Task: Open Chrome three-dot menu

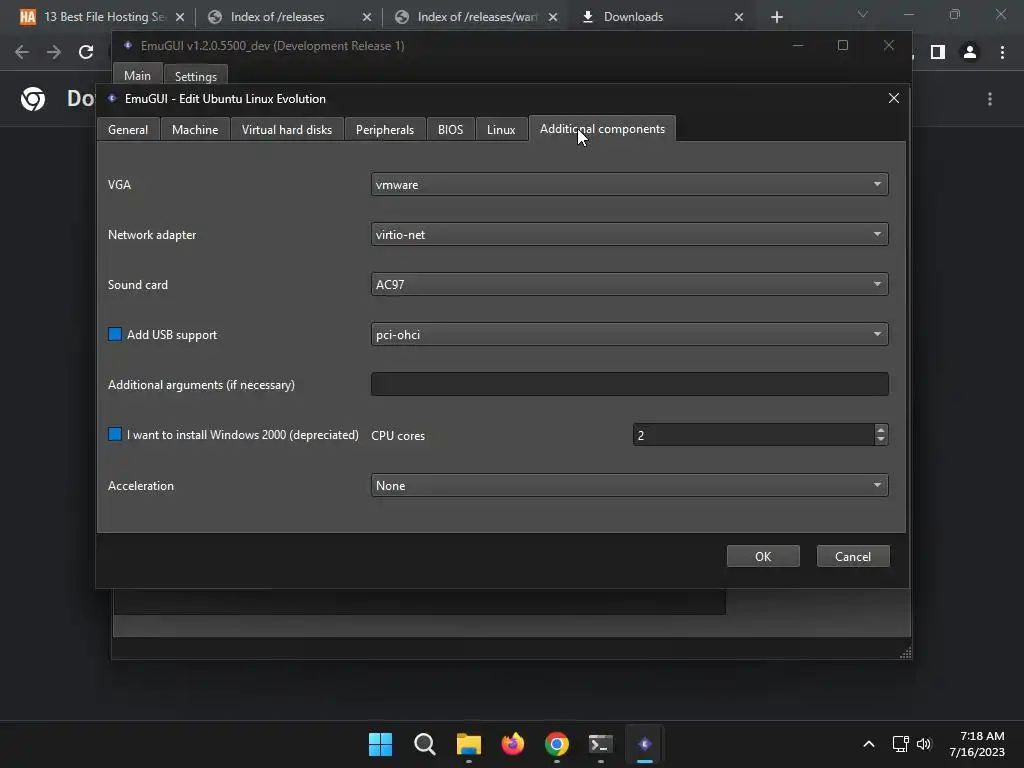Action: coord(1002,52)
